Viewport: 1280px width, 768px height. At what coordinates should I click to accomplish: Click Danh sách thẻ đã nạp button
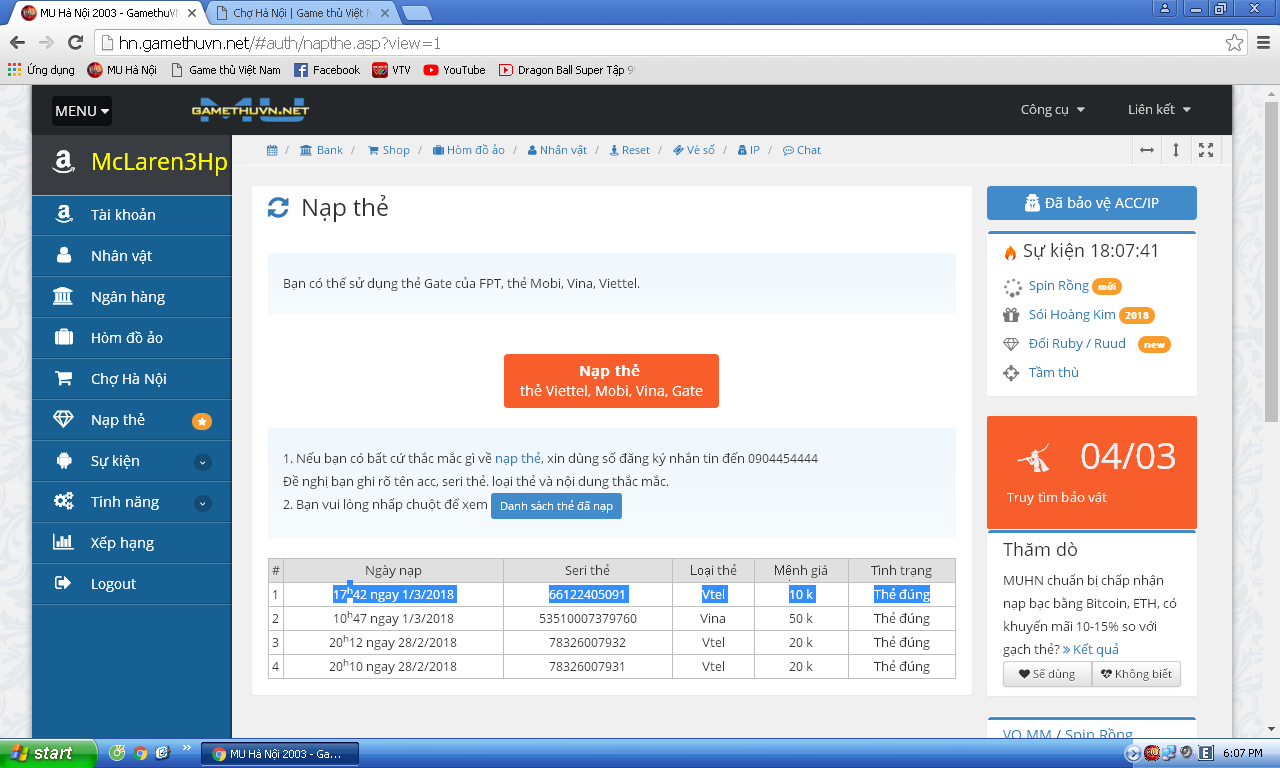coord(556,506)
